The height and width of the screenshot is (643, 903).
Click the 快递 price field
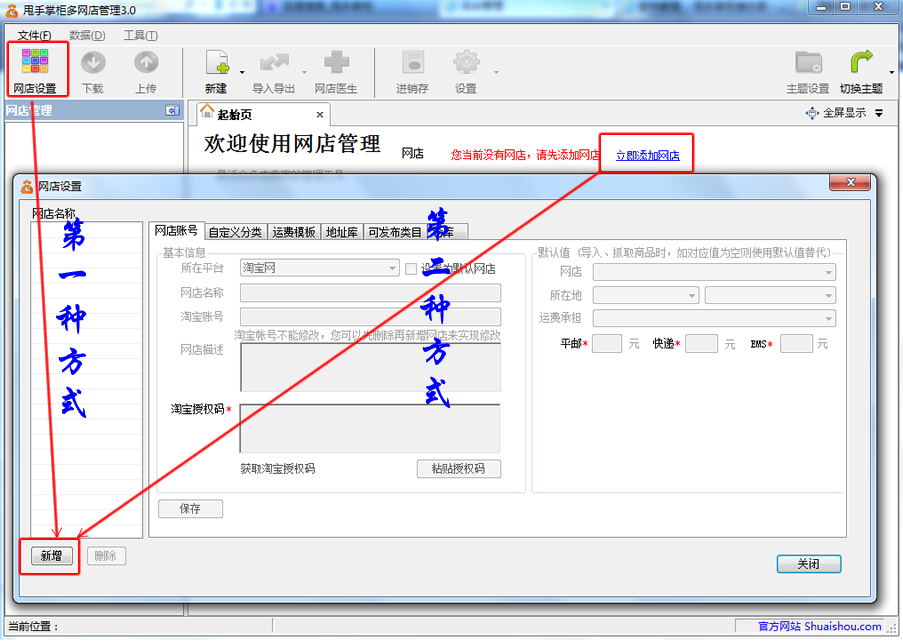coord(701,344)
